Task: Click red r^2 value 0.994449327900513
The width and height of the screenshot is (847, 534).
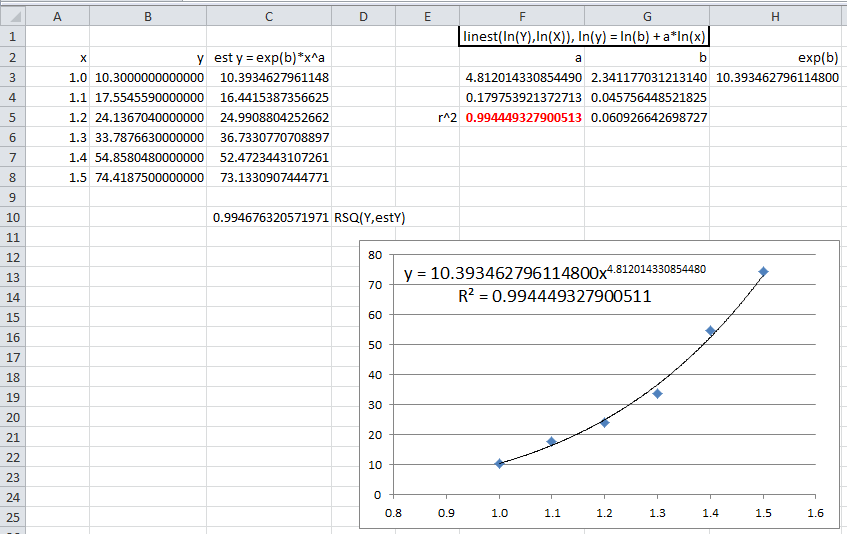Action: [x=522, y=117]
